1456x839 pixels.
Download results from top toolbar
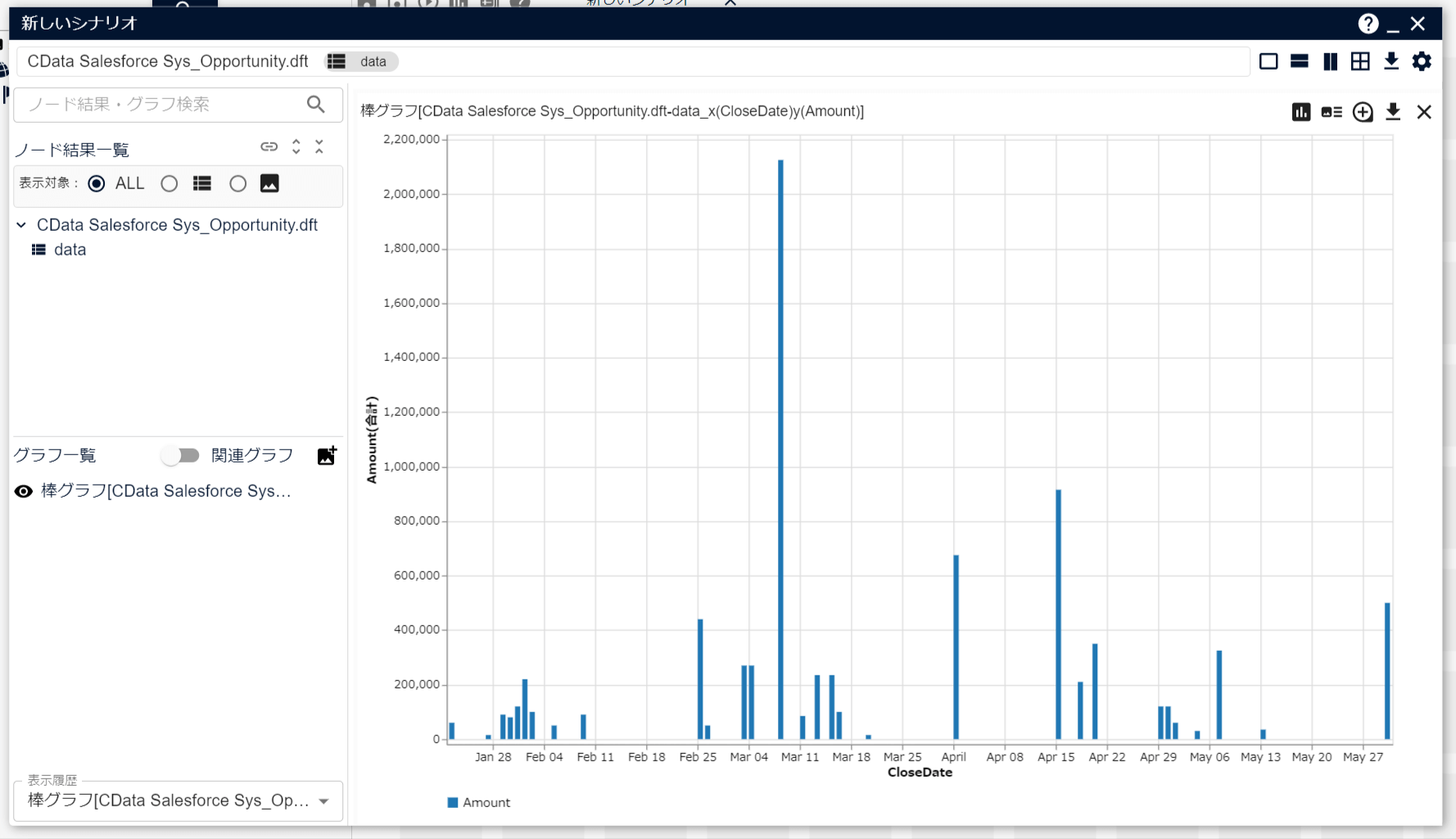[x=1391, y=61]
